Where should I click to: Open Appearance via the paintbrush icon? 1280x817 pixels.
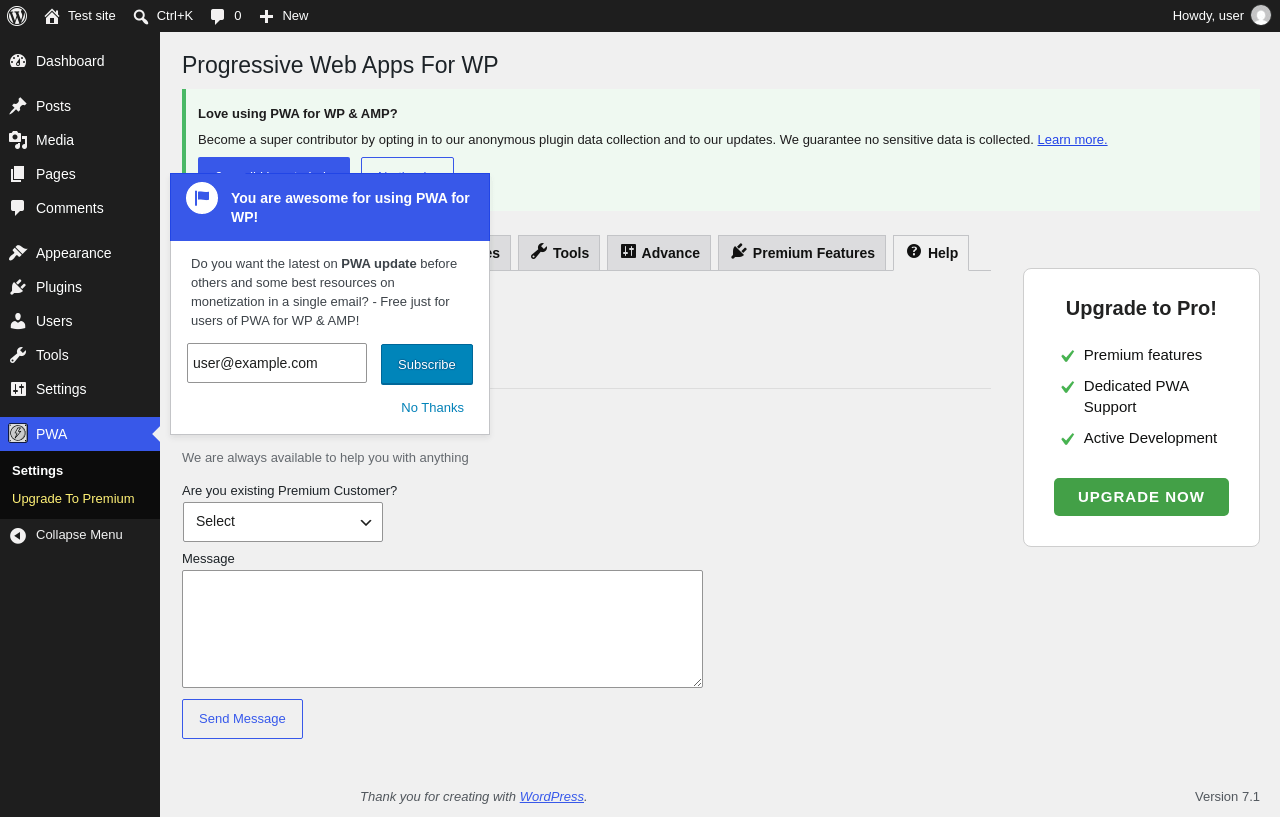pos(18,253)
